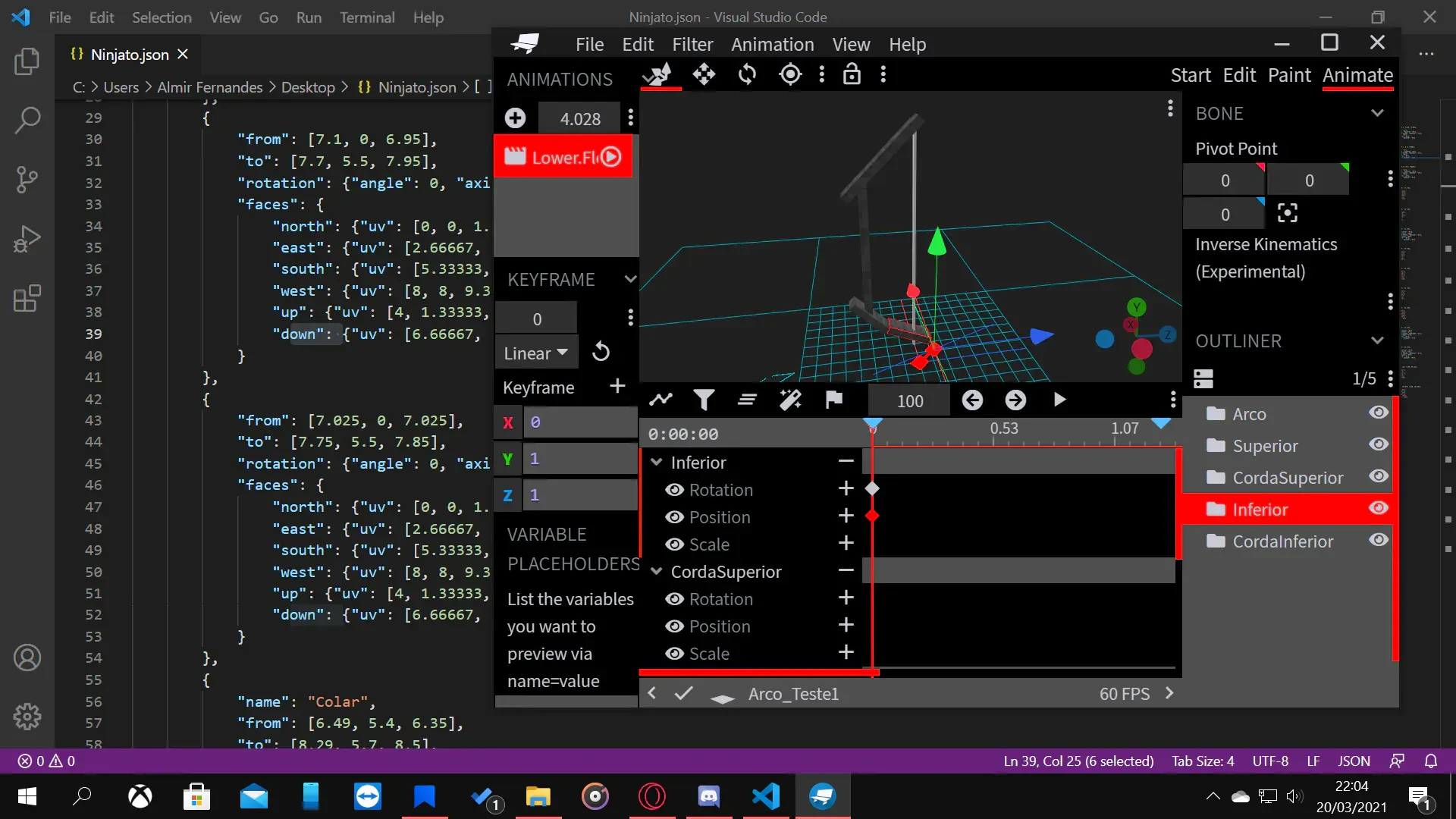The width and height of the screenshot is (1456, 819).
Task: Collapse the BONE panel
Action: tap(1377, 113)
